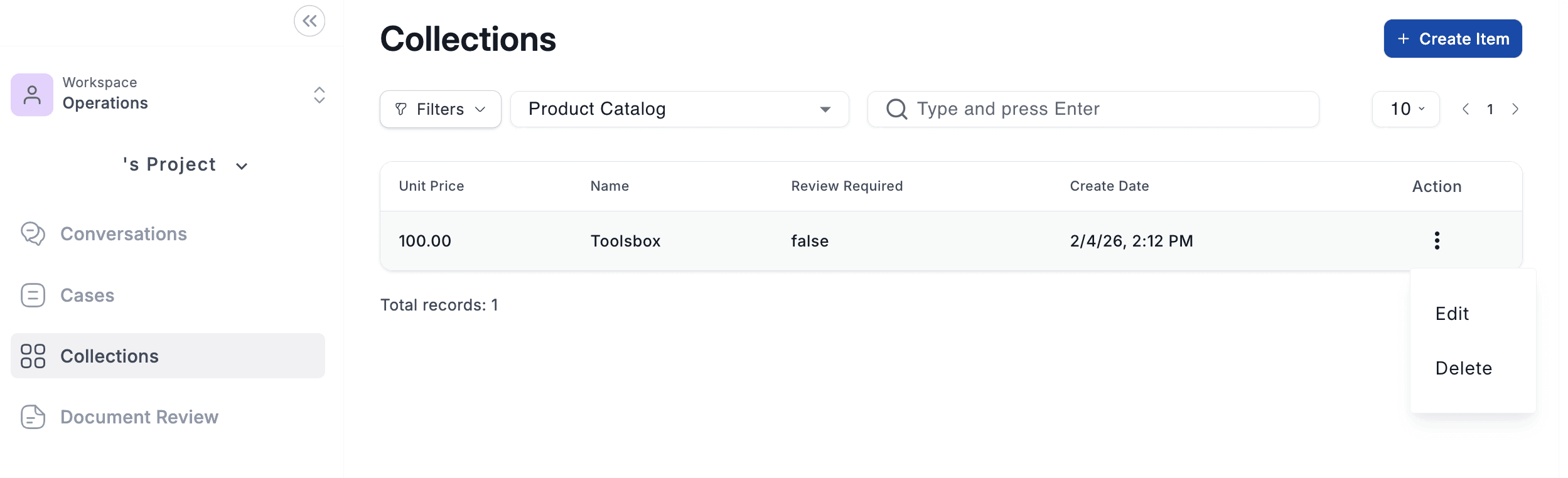Choose Delete from the action menu

pyautogui.click(x=1463, y=368)
